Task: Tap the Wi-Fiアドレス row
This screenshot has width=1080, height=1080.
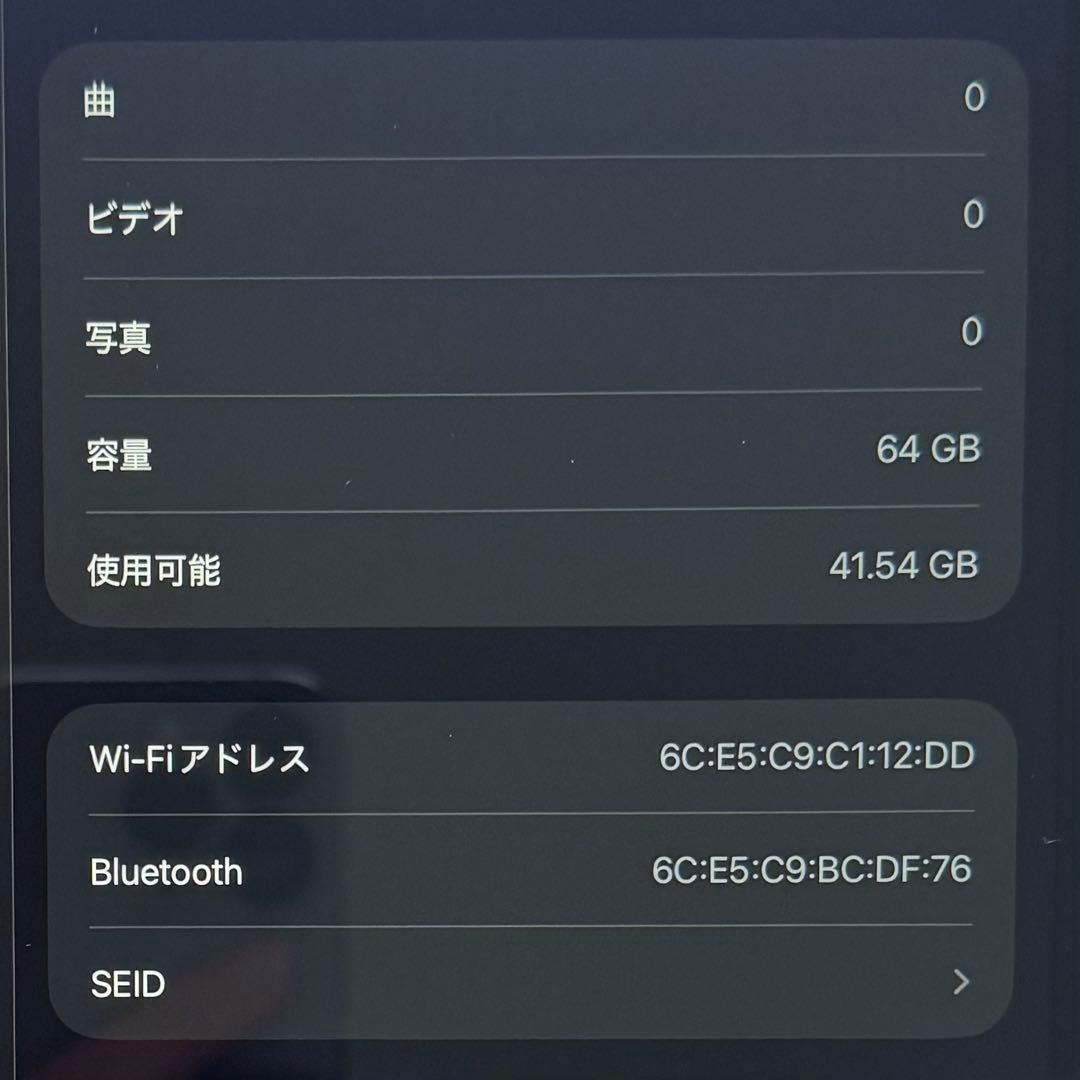Action: click(530, 759)
